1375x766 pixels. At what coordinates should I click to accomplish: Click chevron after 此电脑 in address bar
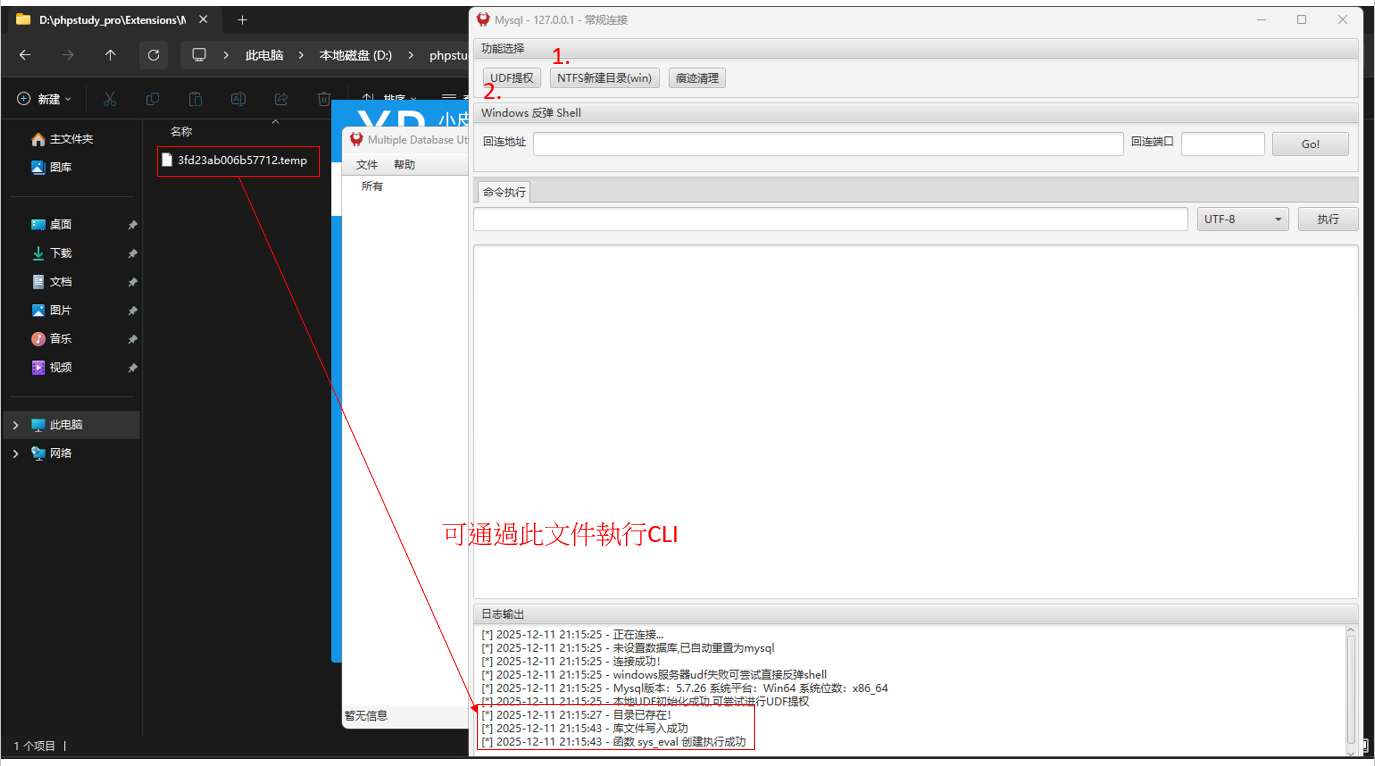tap(301, 55)
